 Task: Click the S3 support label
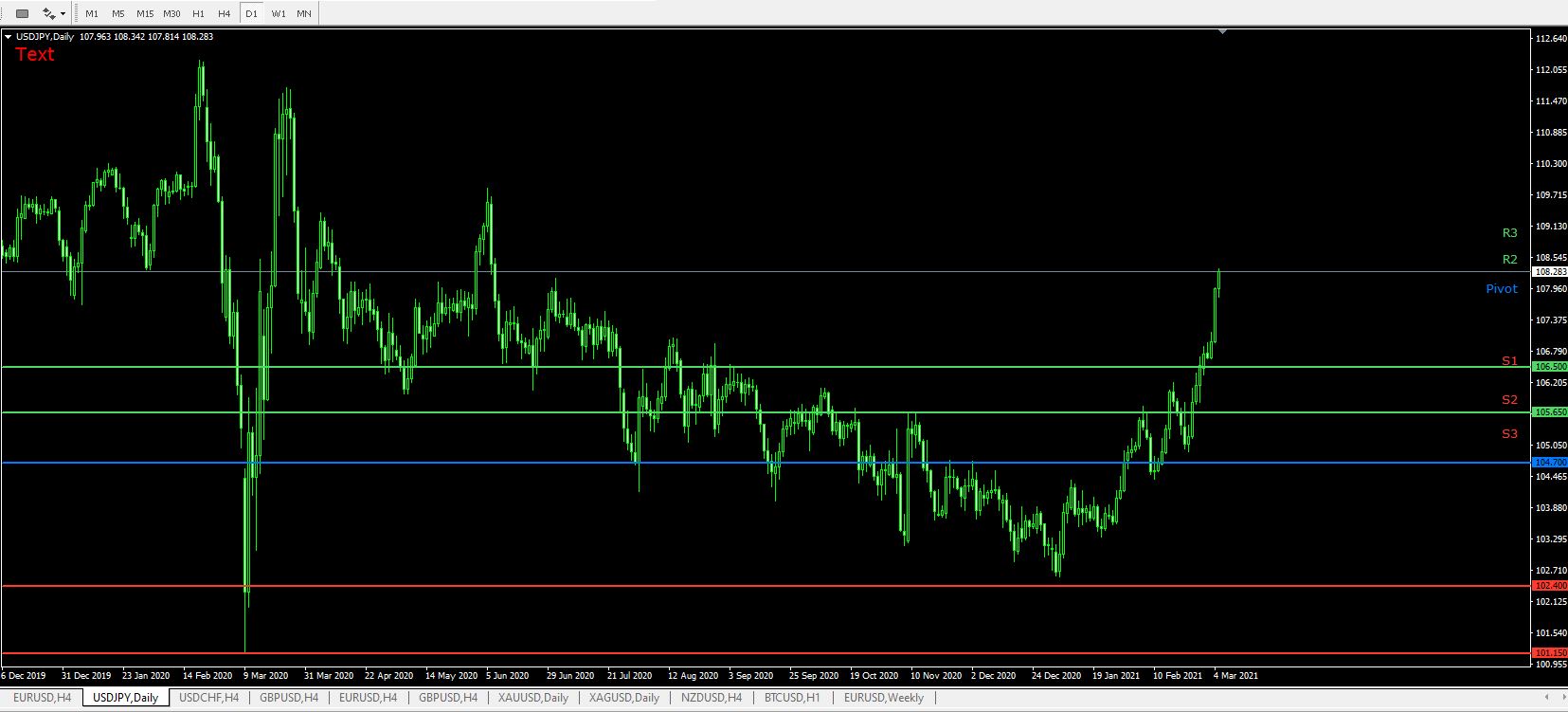pyautogui.click(x=1509, y=434)
